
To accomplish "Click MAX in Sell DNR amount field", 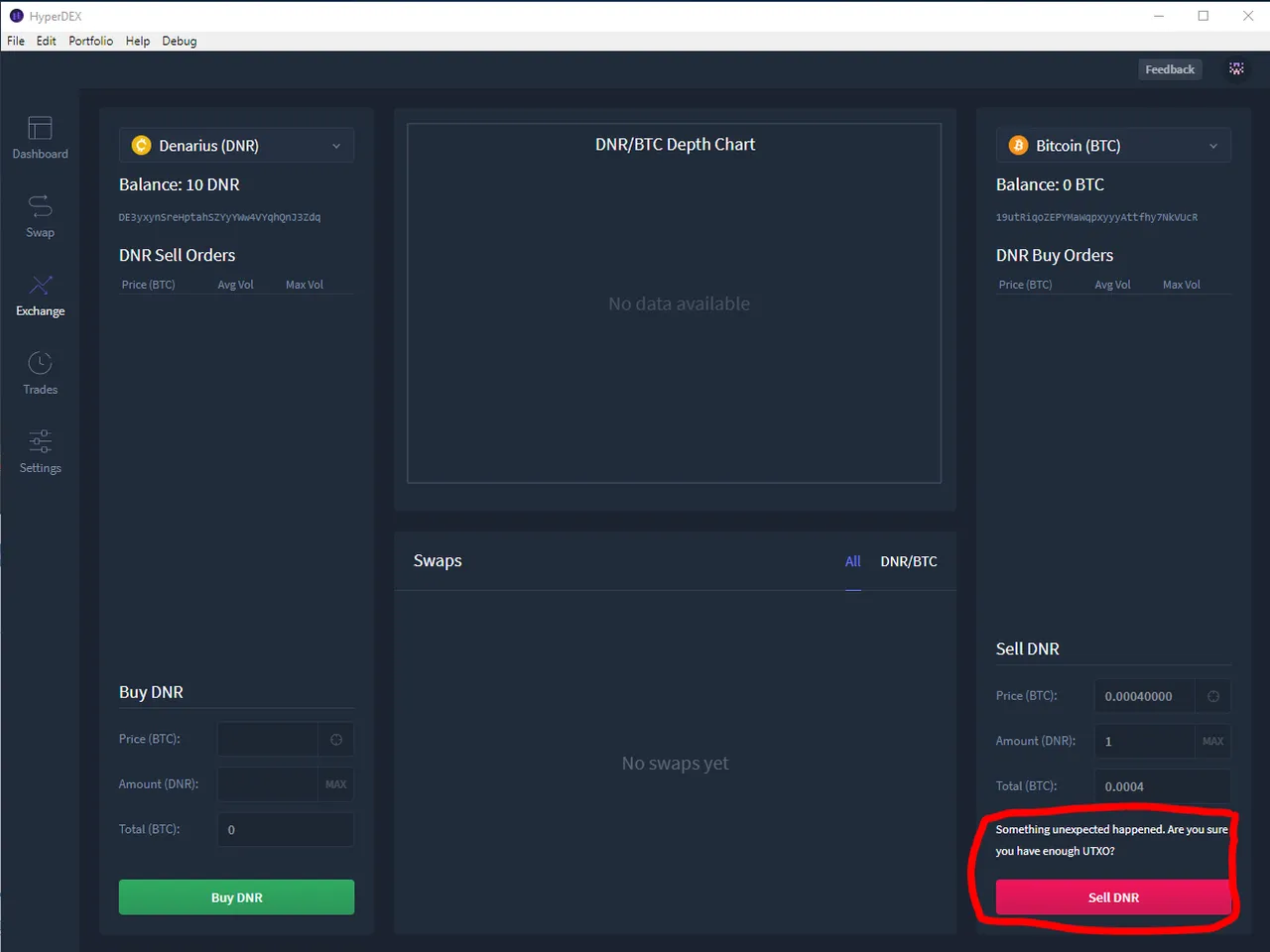I will [1213, 741].
